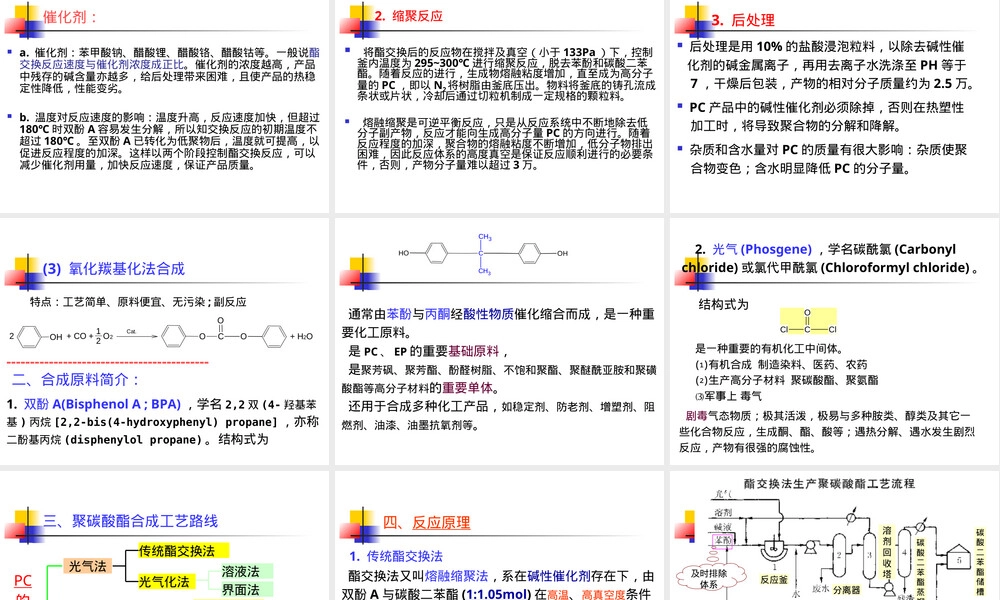Click the heading '二、合成原料简介：'

pos(76,379)
